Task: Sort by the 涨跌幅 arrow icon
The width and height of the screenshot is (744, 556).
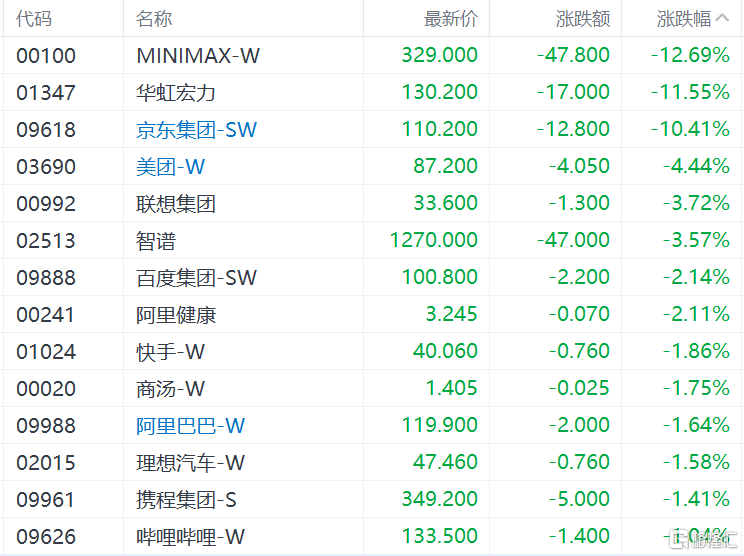Action: (x=722, y=18)
